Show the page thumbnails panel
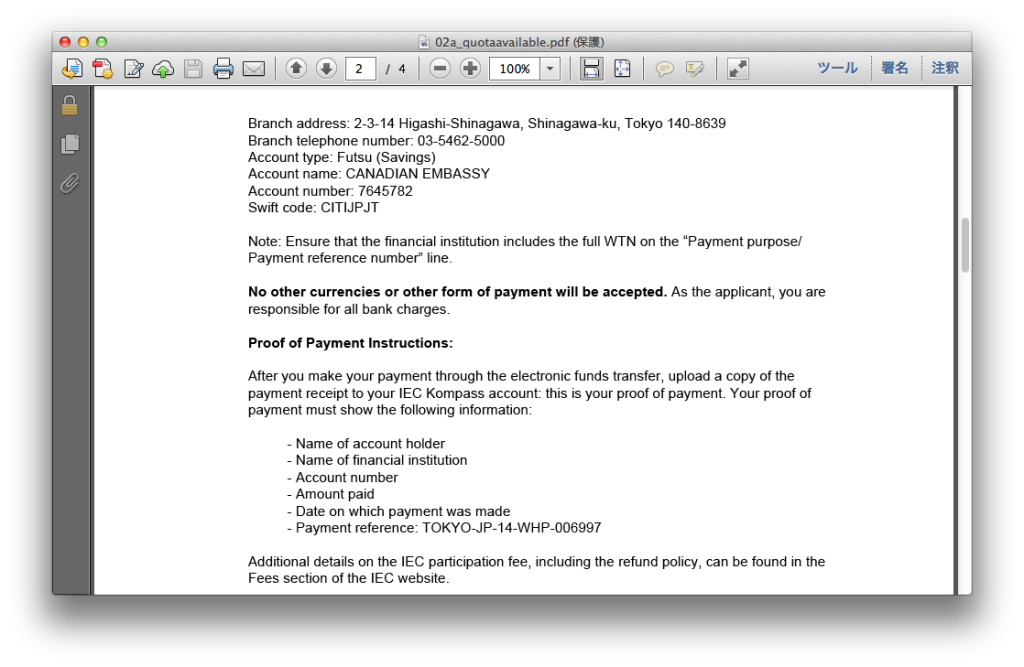Viewport: 1024px width, 667px height. (x=69, y=144)
